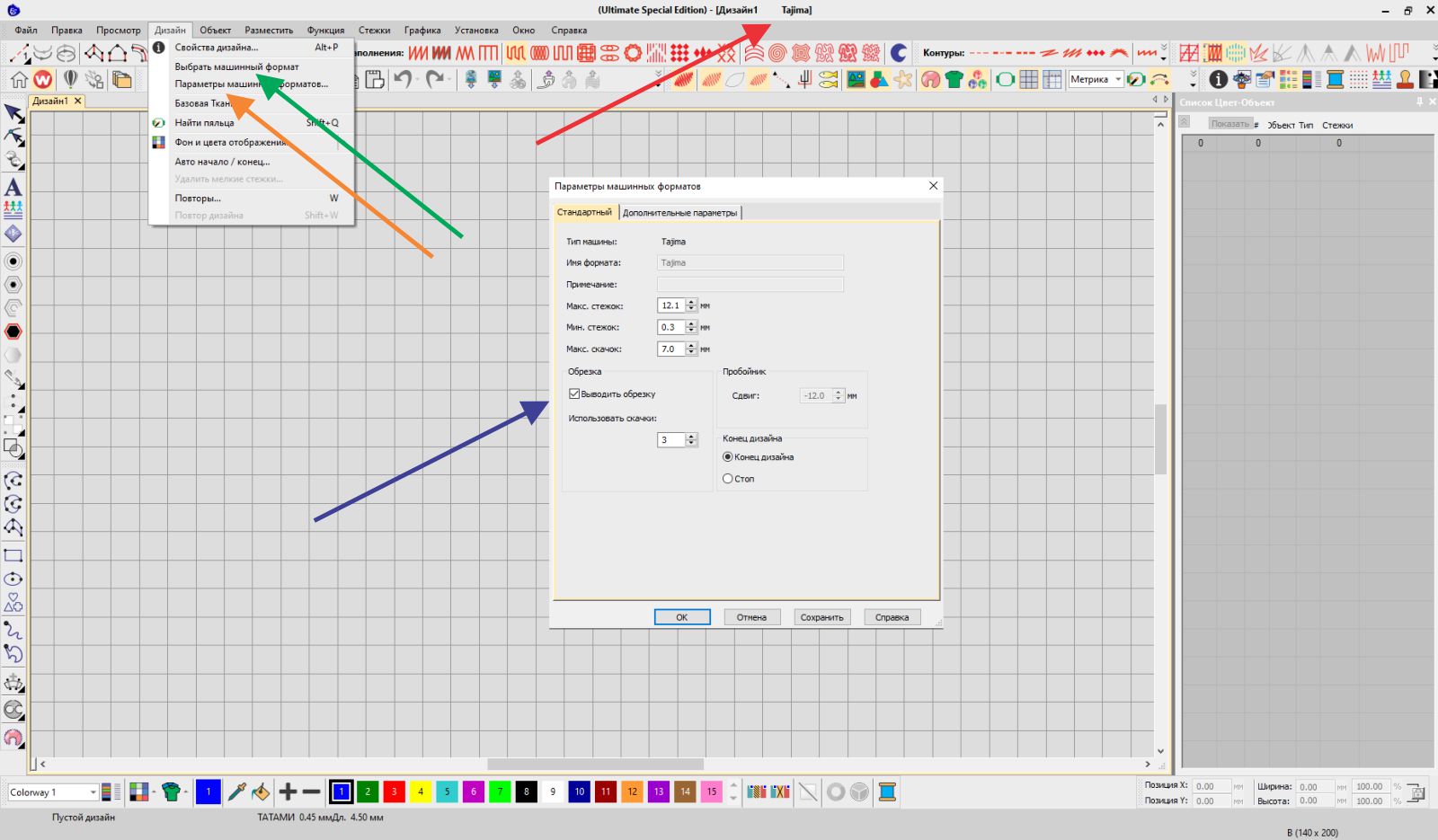Click the red W Wilcom icon
The height and width of the screenshot is (840, 1438).
coord(42,80)
